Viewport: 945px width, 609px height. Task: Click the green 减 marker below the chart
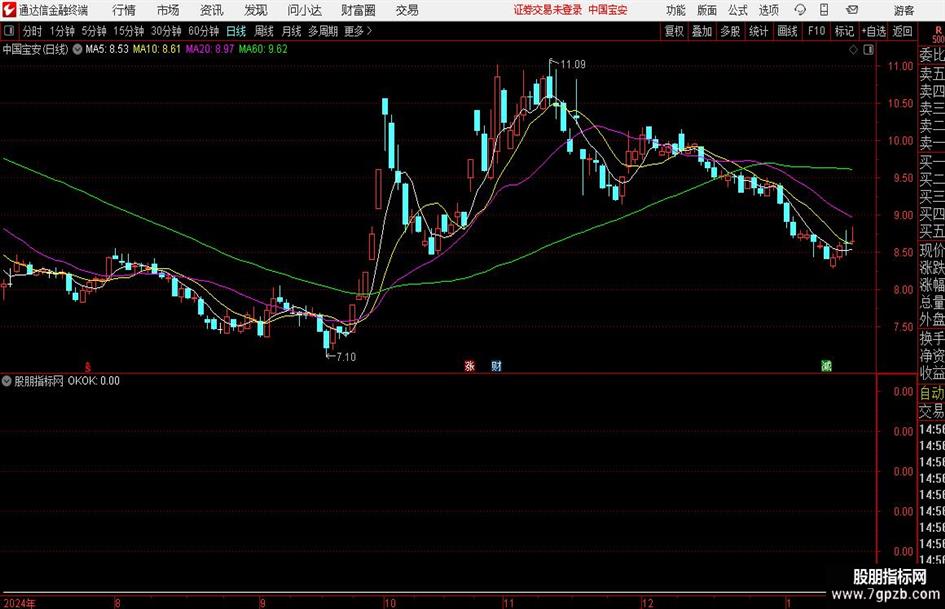pyautogui.click(x=826, y=366)
